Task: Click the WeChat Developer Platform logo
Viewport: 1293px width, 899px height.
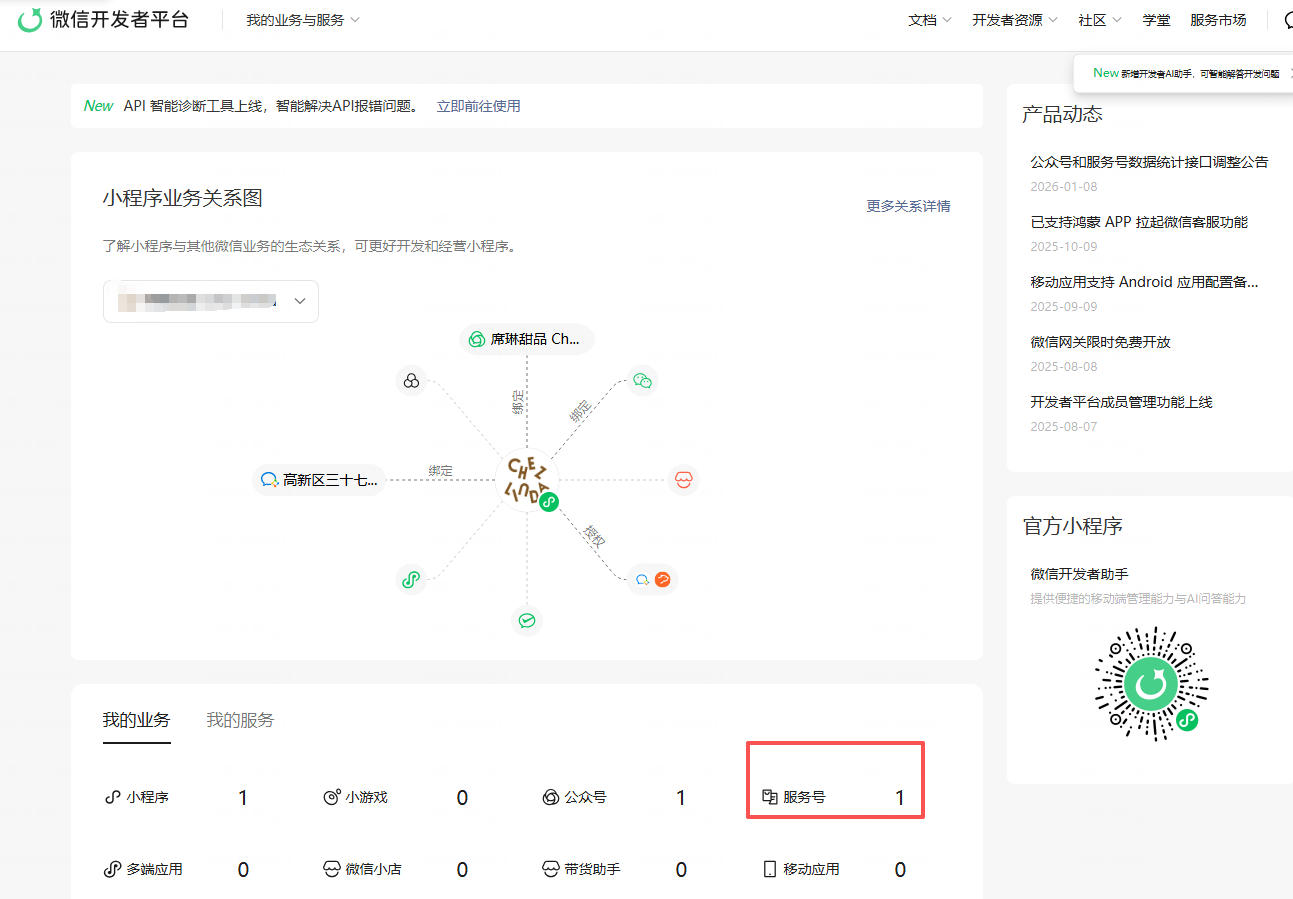Action: tap(103, 19)
